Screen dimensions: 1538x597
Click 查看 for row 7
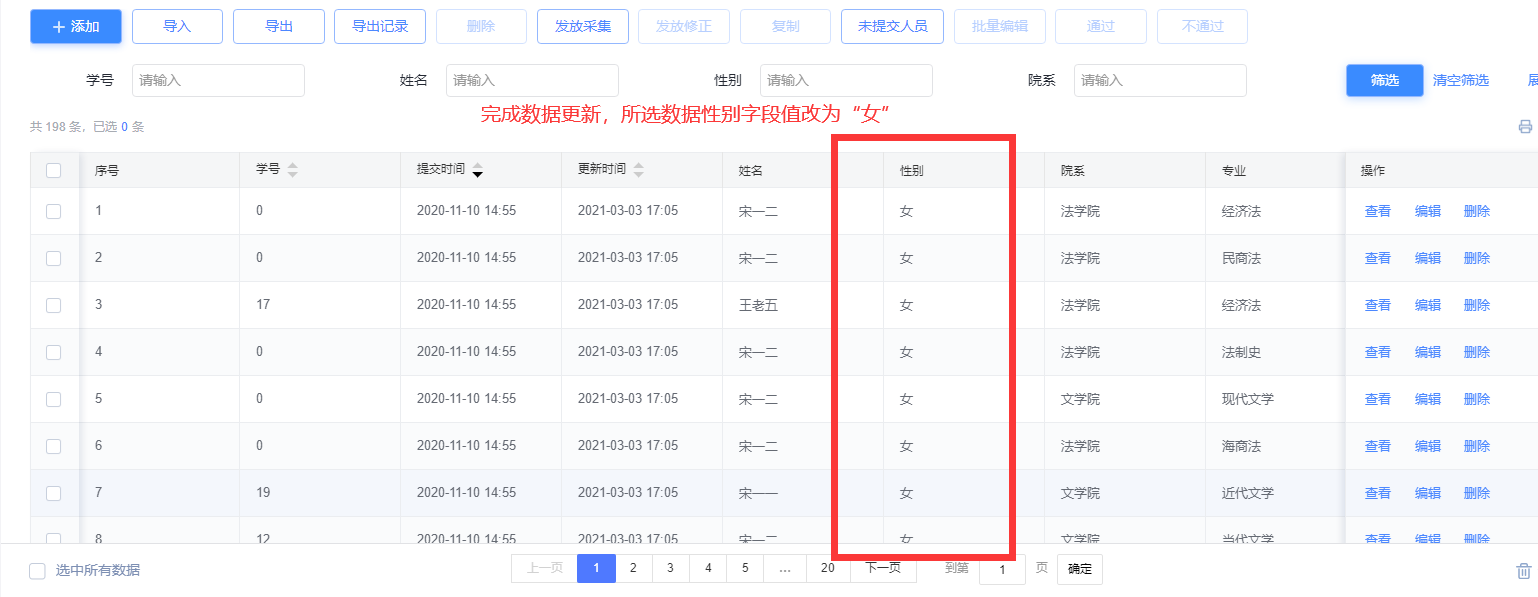[x=1377, y=493]
